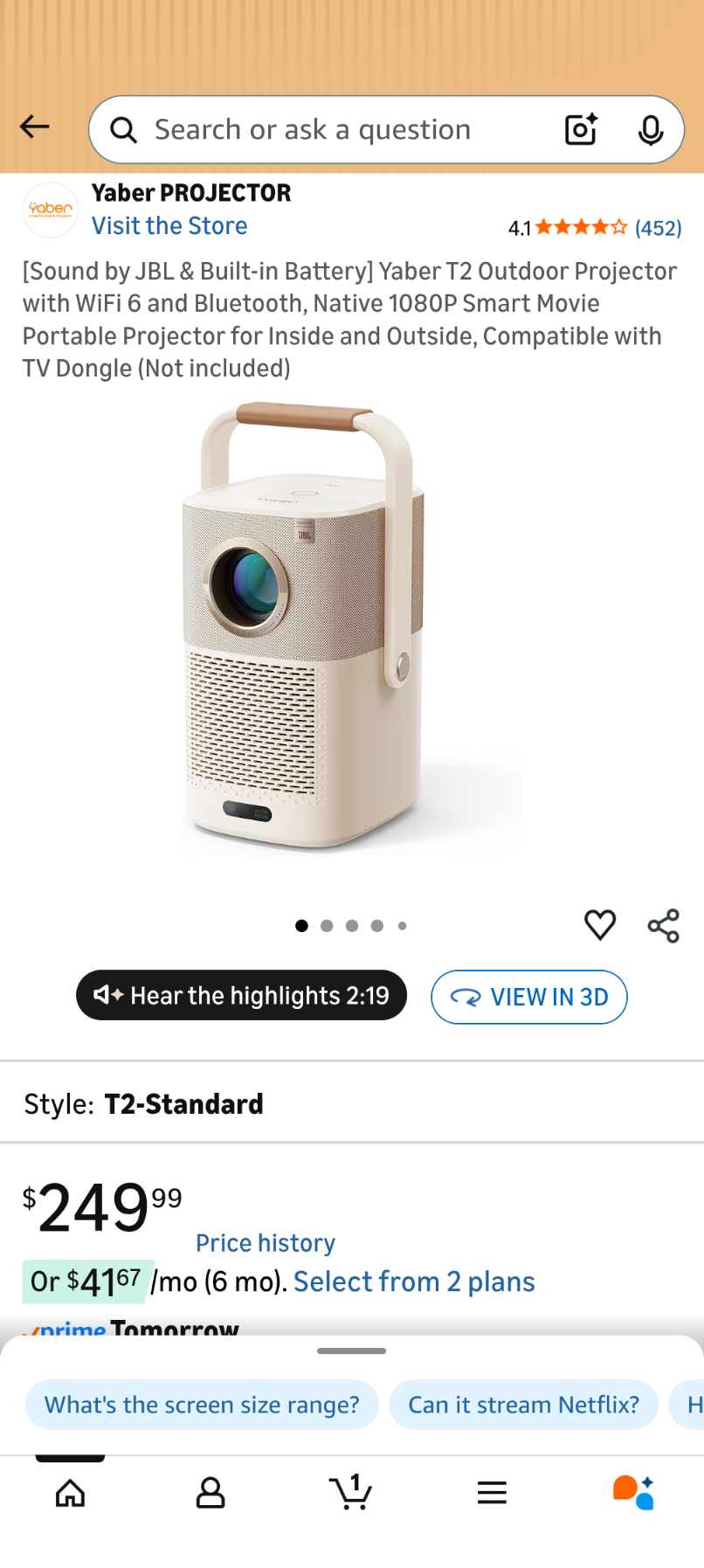Go to Home tab
Screen dimensions: 704x1568
tap(70, 1493)
